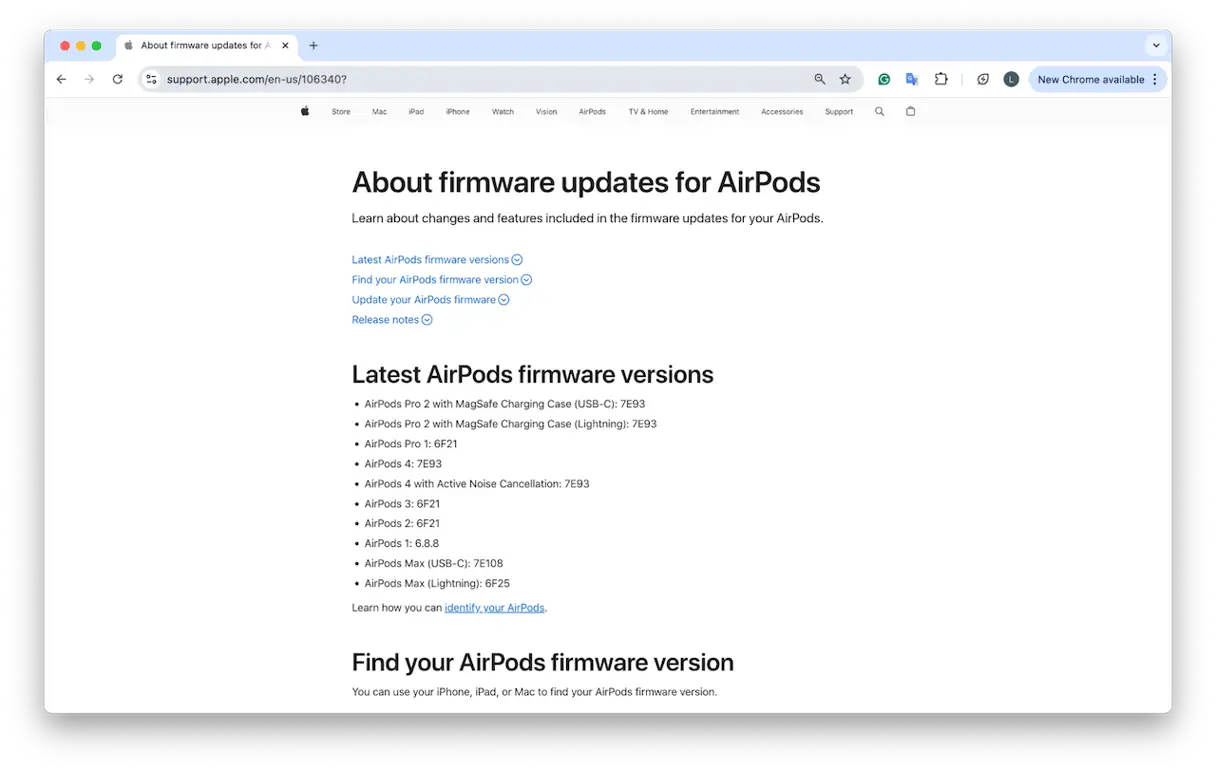Click the Apple logo in site navigation

click(305, 112)
